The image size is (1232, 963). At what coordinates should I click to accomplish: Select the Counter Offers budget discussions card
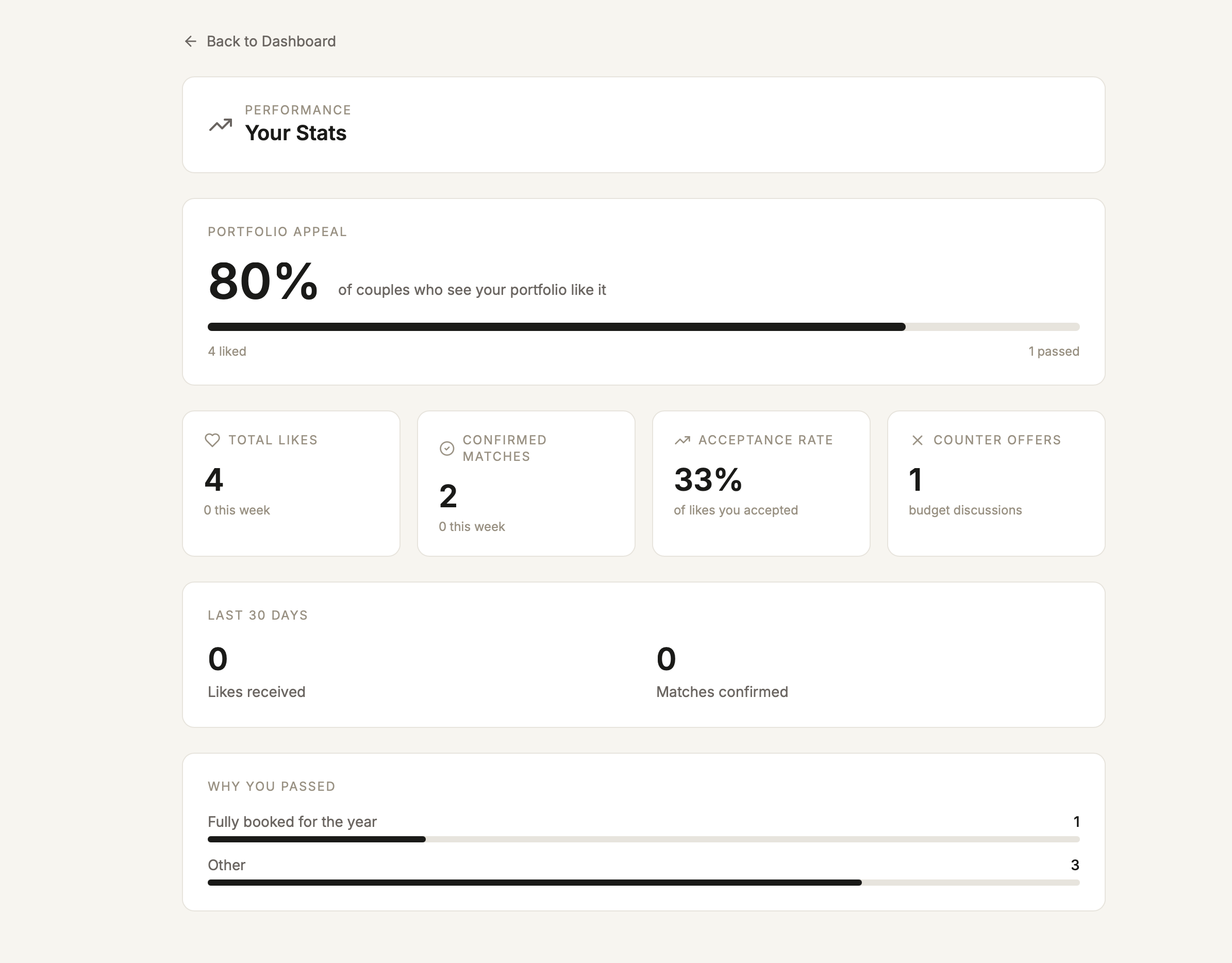[995, 484]
